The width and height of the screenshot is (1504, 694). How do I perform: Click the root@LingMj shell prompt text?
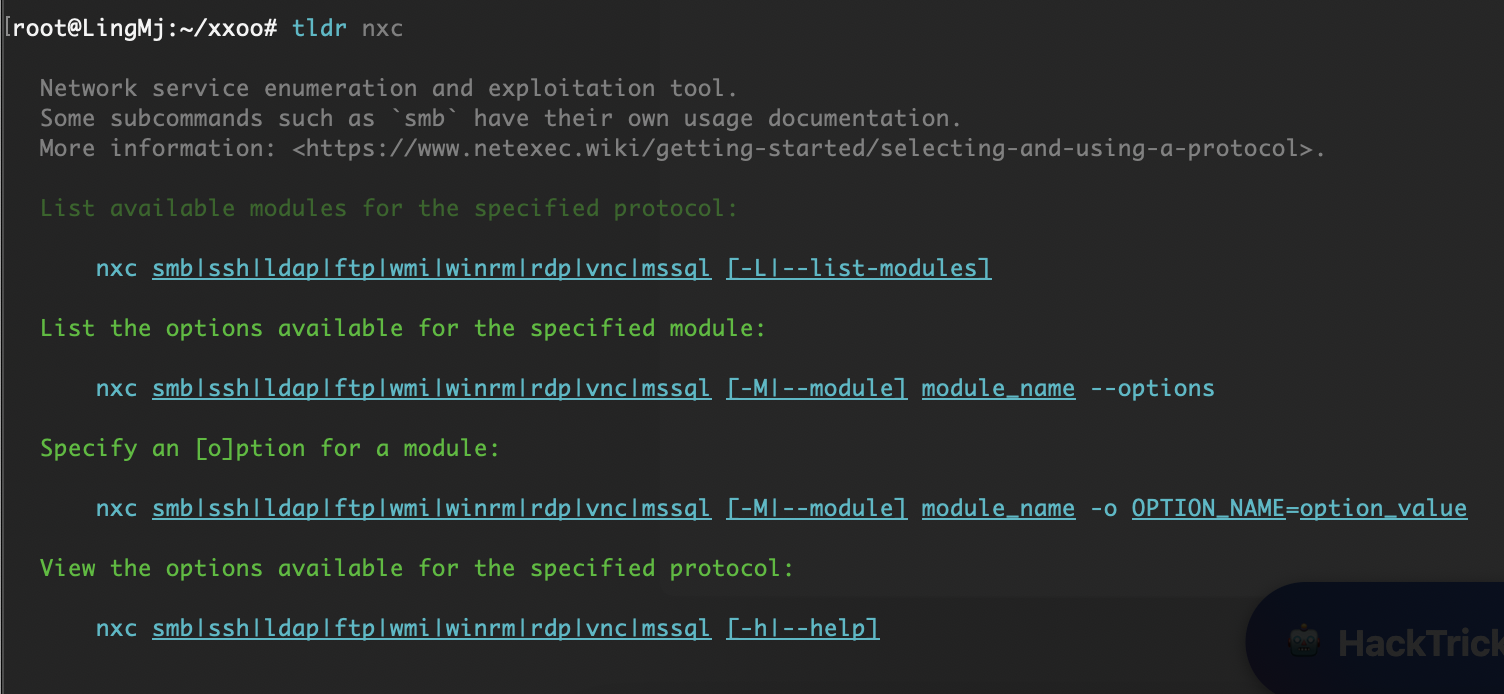tap(144, 28)
